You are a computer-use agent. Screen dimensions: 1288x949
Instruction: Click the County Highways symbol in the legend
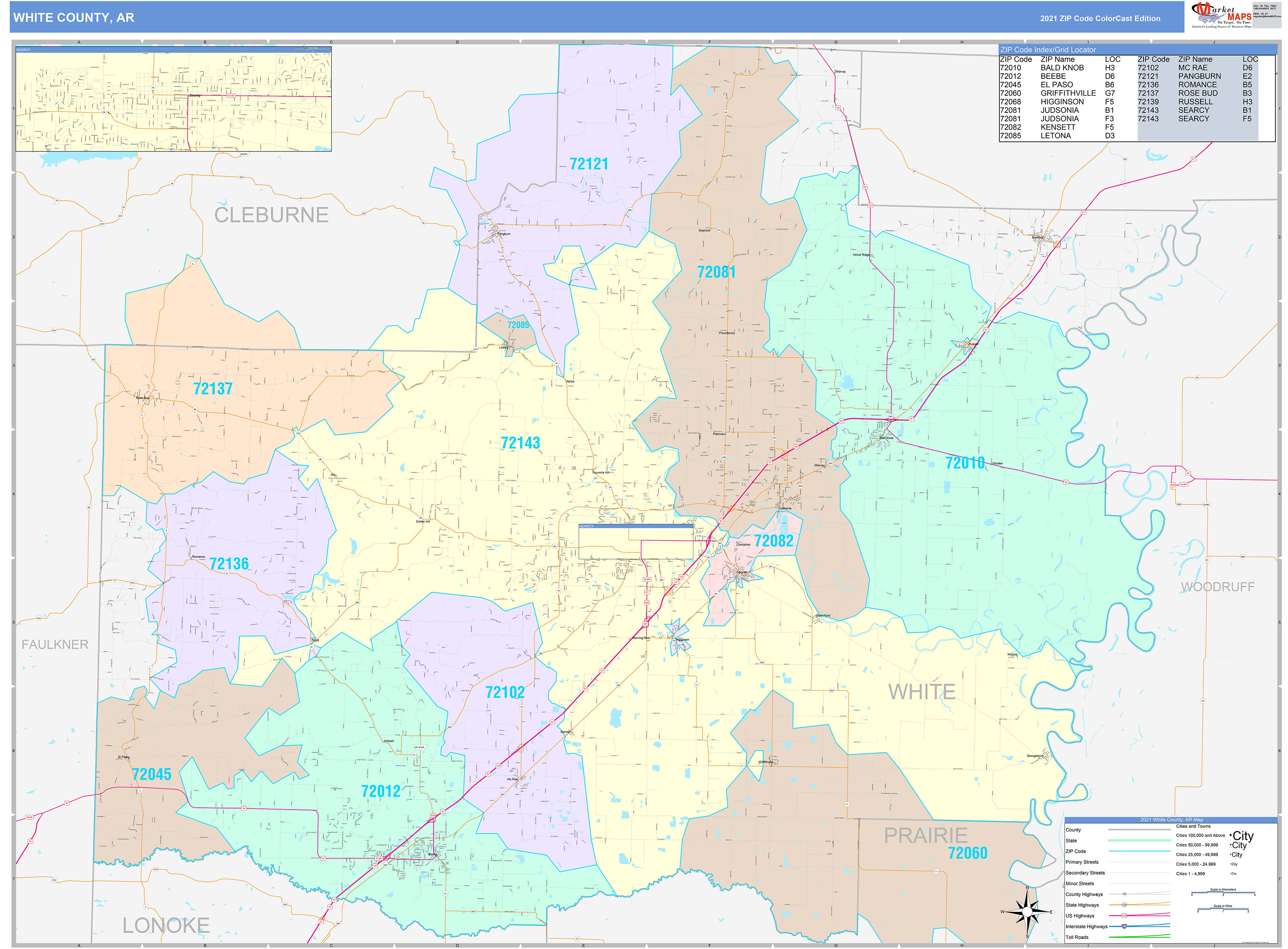coord(1124,894)
